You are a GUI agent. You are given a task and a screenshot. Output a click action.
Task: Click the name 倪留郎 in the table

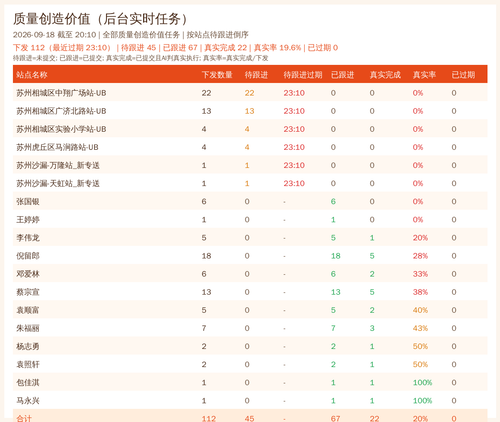click(28, 256)
